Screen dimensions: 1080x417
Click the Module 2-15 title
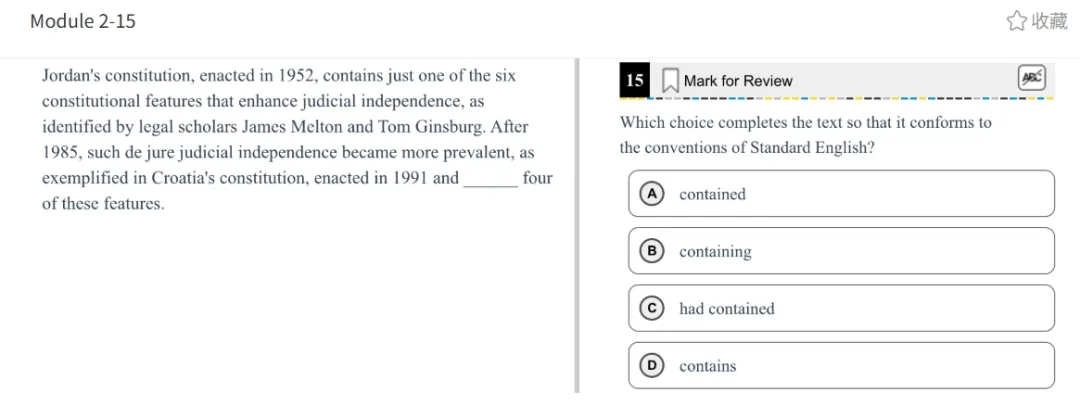click(83, 21)
